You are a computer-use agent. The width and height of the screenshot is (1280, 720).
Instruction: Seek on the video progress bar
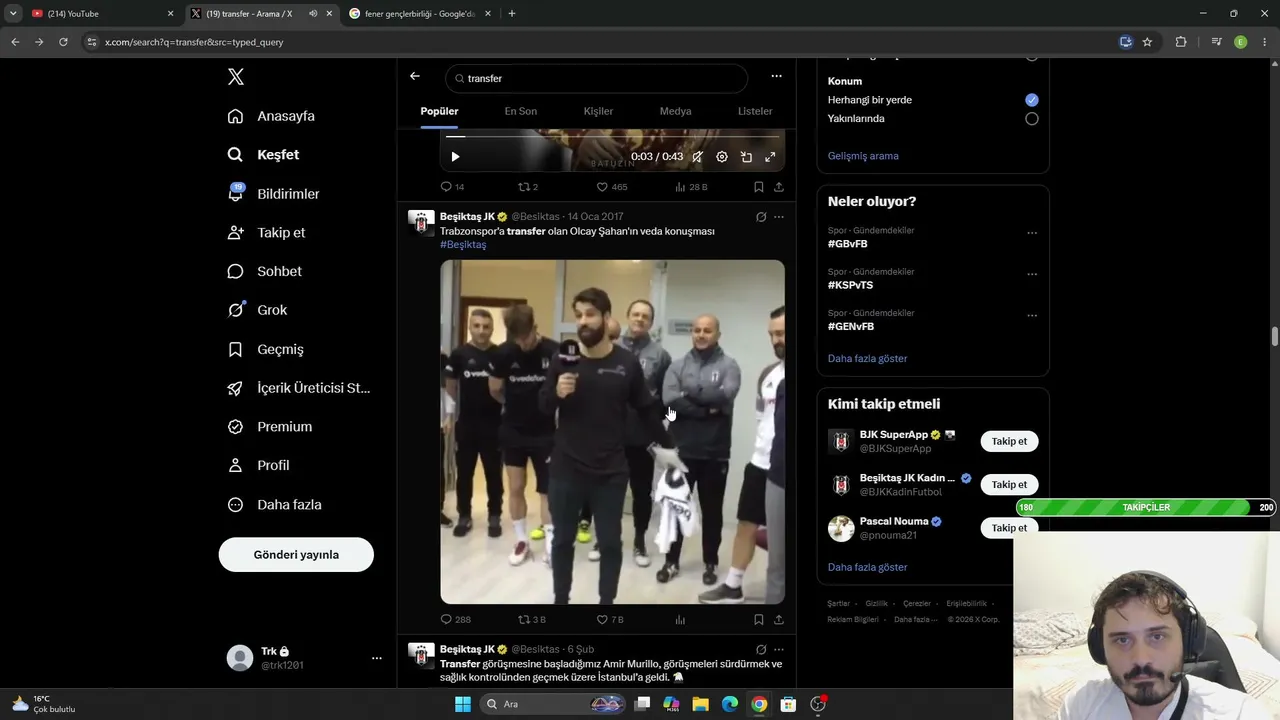(612, 137)
